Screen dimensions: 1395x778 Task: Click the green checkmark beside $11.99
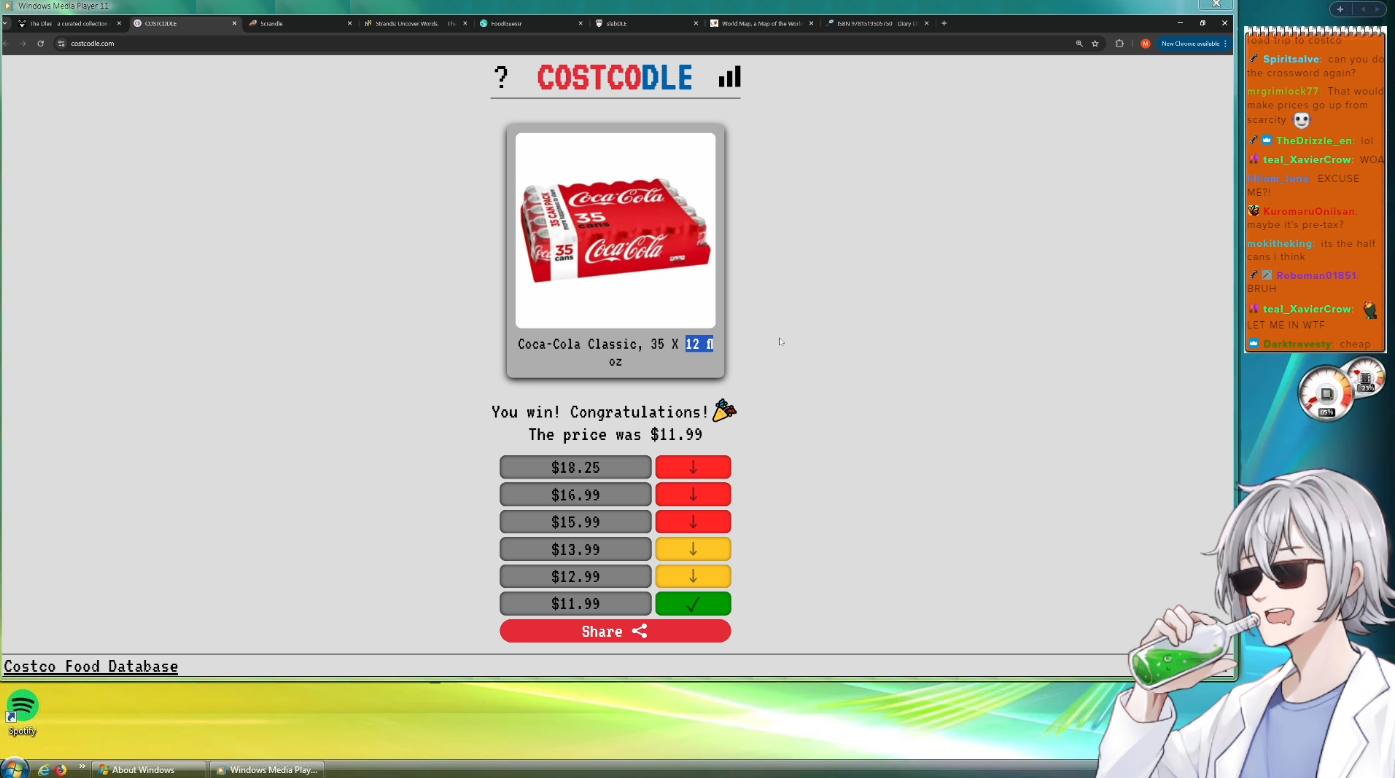click(693, 604)
